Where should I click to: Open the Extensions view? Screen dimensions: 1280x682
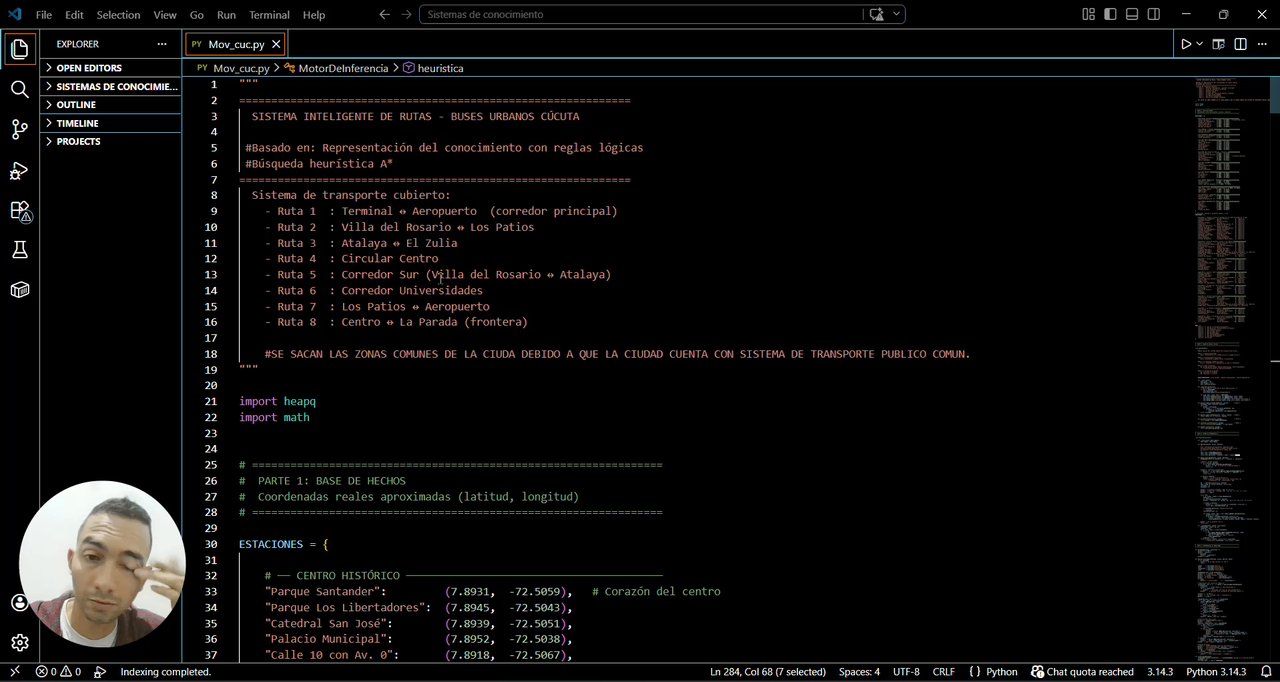point(19,210)
